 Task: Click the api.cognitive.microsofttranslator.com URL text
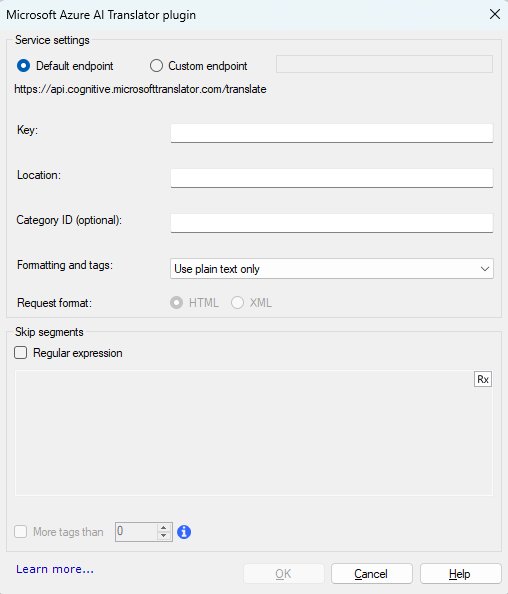140,89
